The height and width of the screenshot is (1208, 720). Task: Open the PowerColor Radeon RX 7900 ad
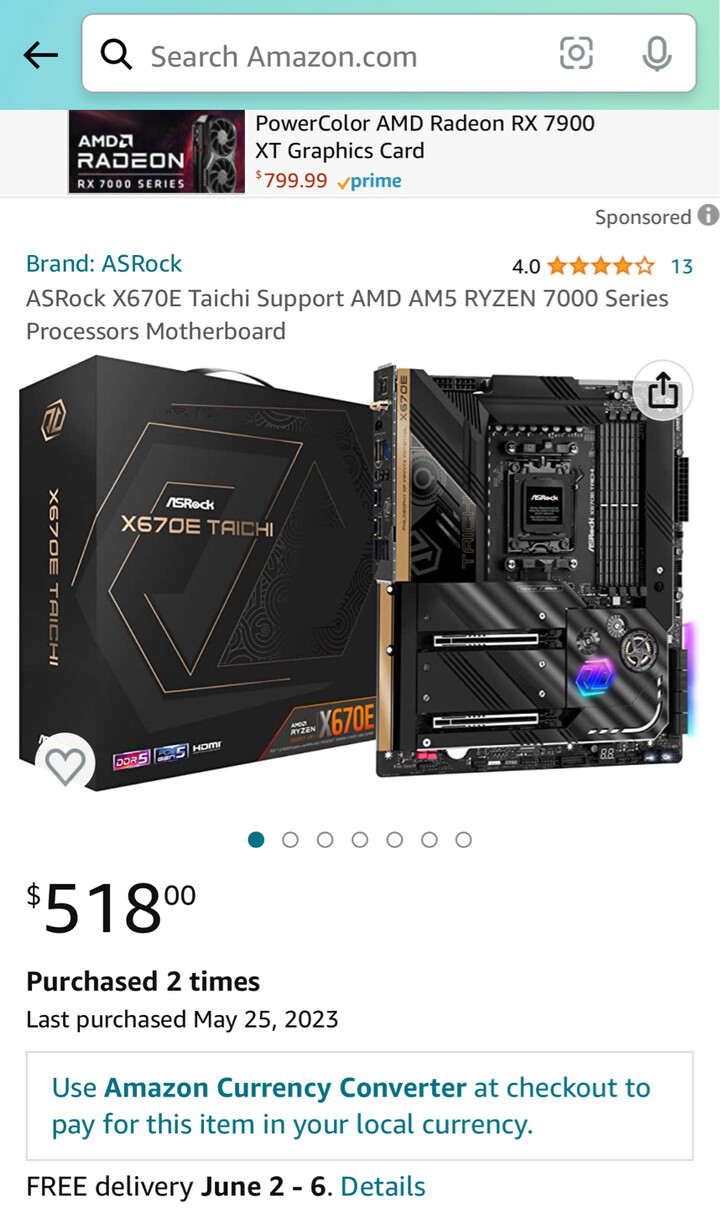(360, 152)
